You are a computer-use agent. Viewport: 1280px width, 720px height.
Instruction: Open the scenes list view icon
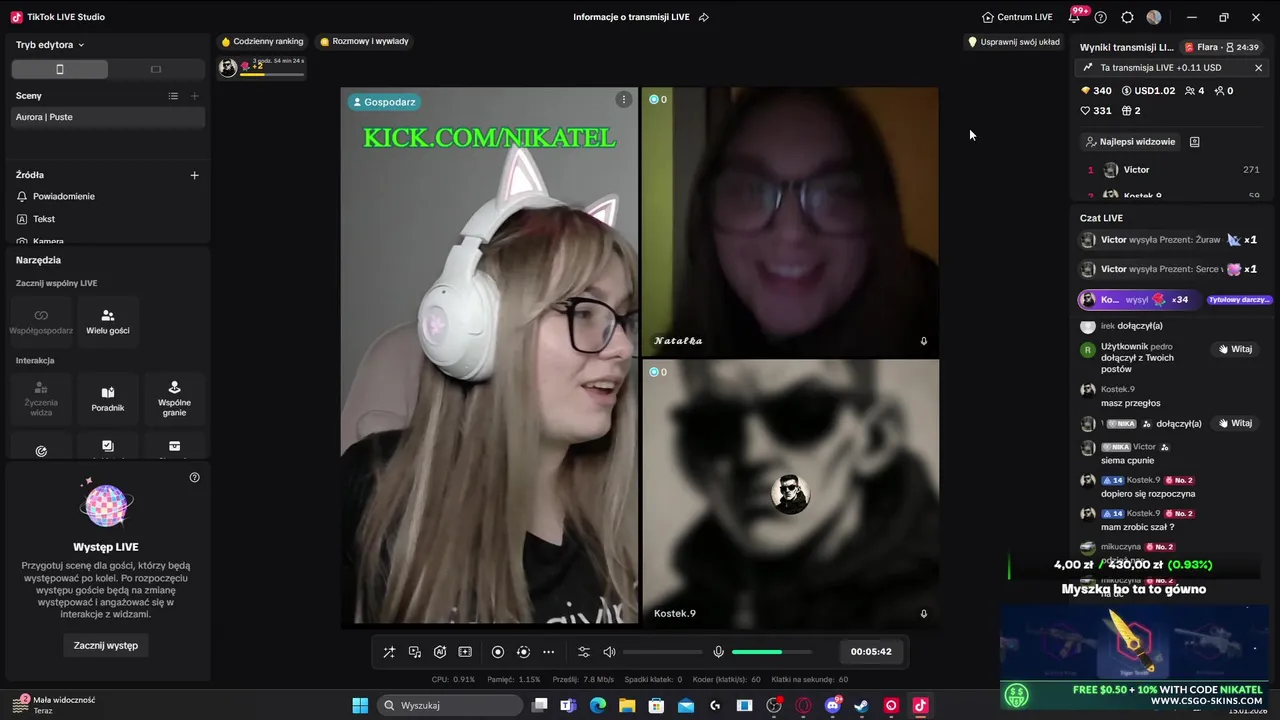pos(173,96)
